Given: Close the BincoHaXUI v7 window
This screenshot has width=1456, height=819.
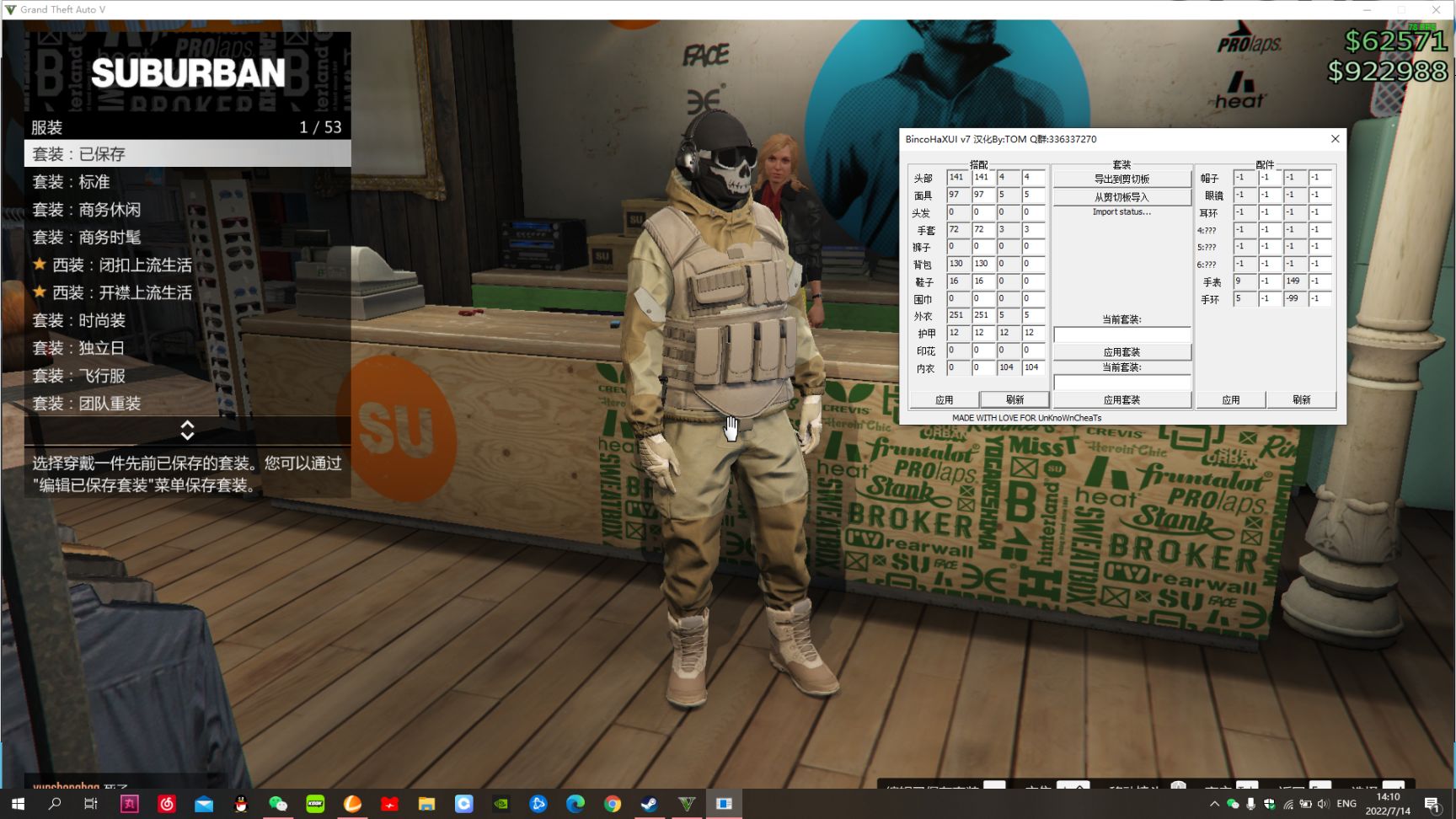Looking at the screenshot, I should [x=1335, y=139].
